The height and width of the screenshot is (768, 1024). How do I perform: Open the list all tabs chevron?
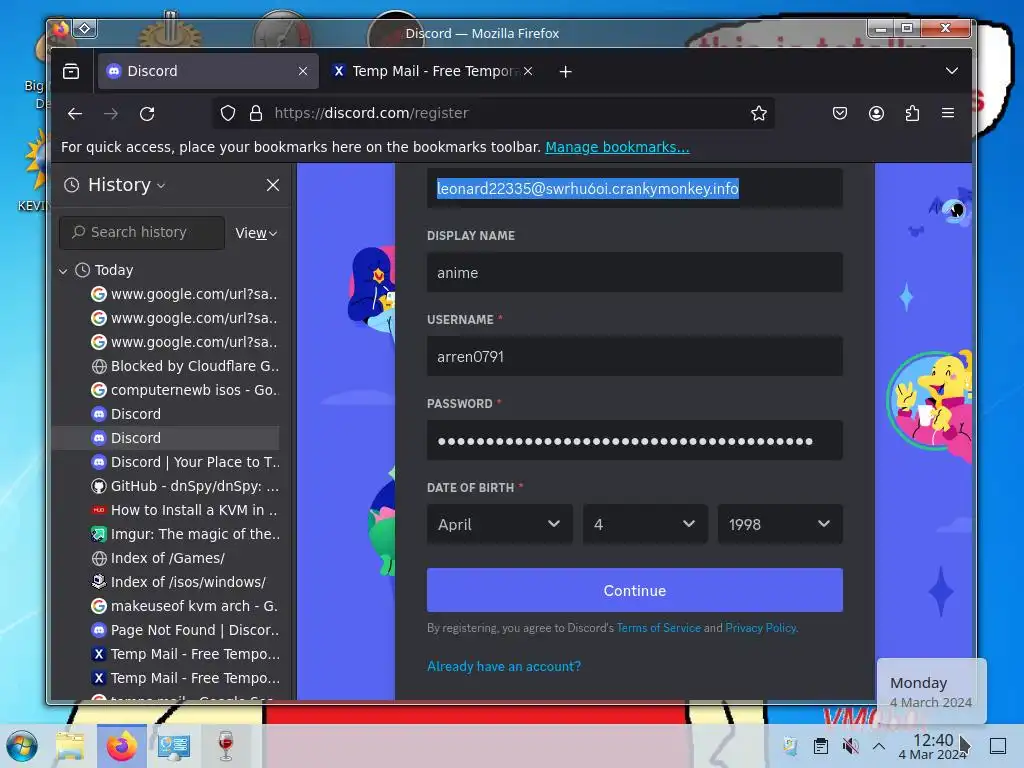(952, 71)
